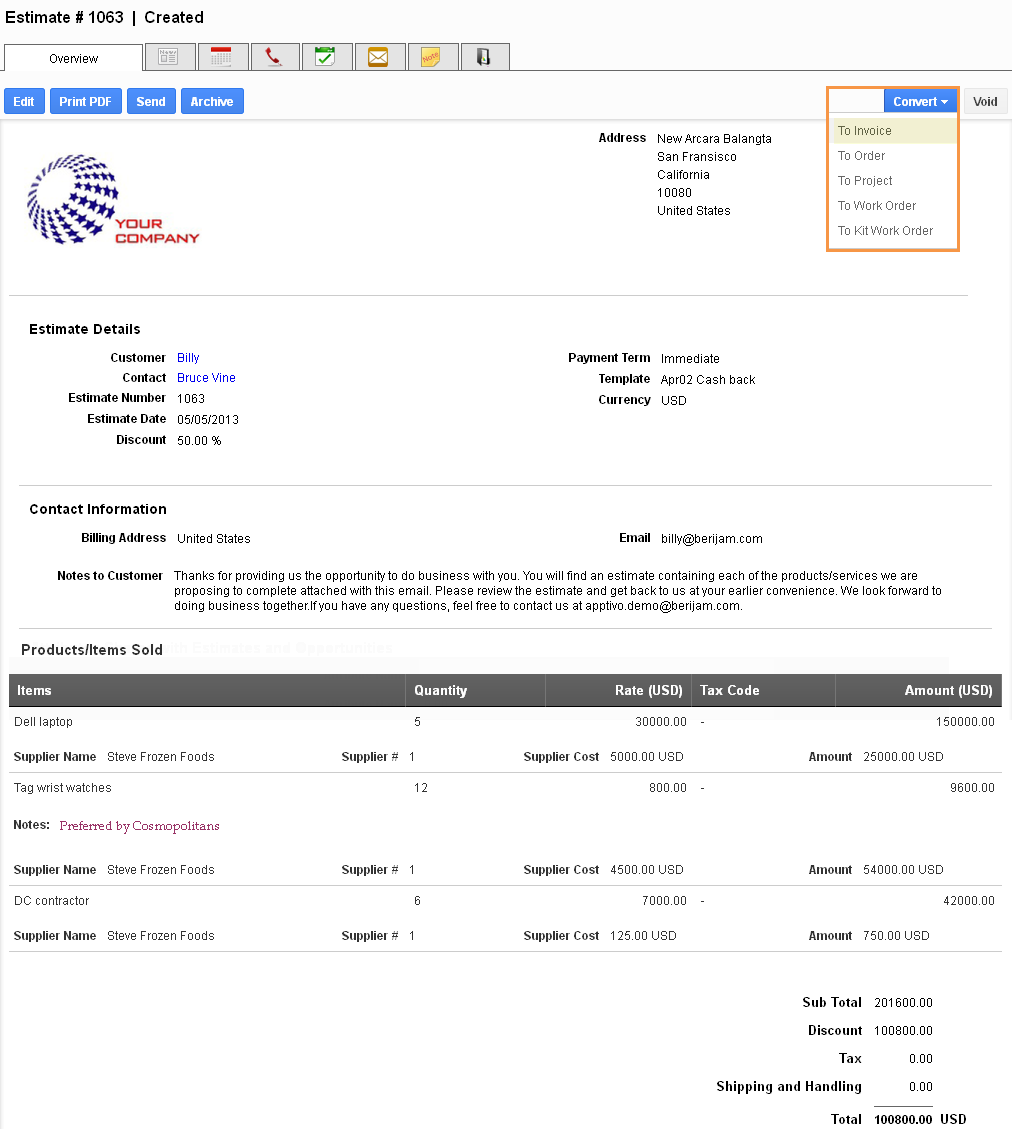The image size is (1012, 1129).
Task: Select To Order conversion entry
Action: click(x=861, y=155)
